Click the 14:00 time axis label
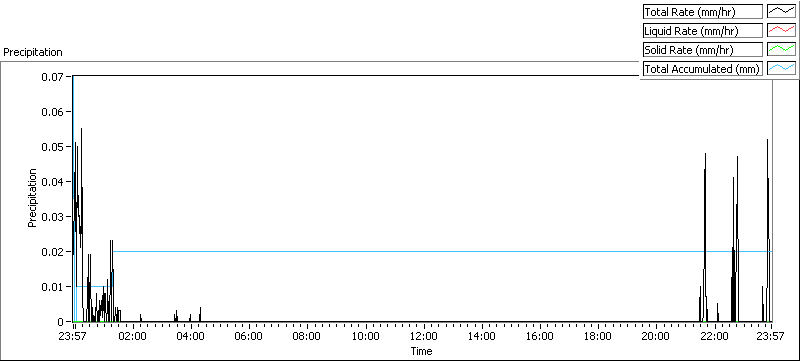The height and width of the screenshot is (361, 800). (482, 337)
